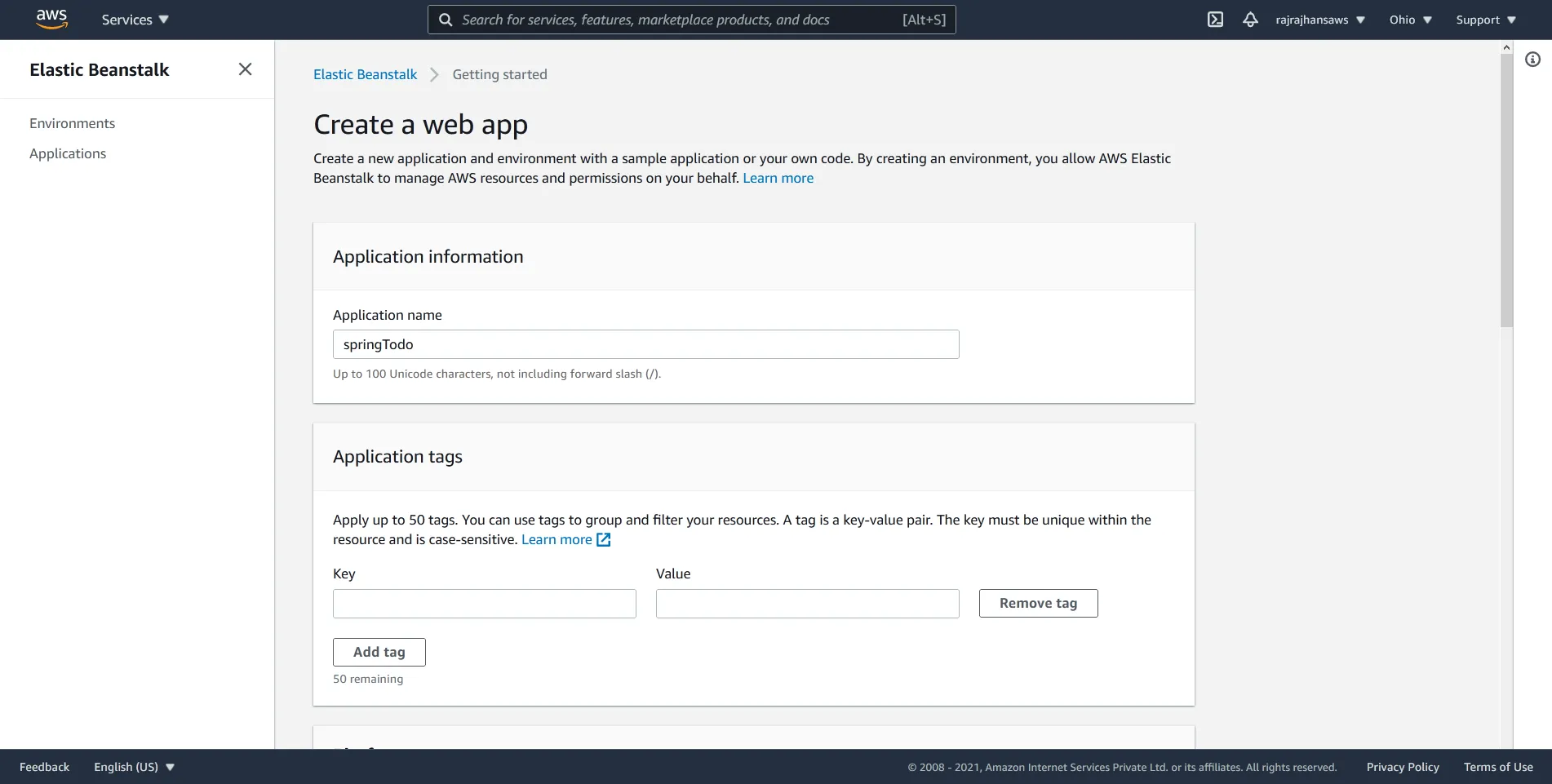Expand the Ohio region selector
Screen dimensions: 1552x784
[x=1409, y=19]
